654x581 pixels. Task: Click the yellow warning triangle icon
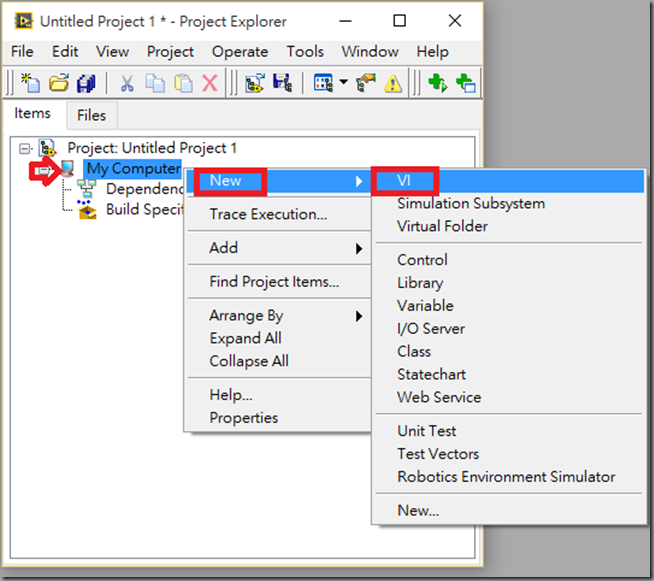393,83
